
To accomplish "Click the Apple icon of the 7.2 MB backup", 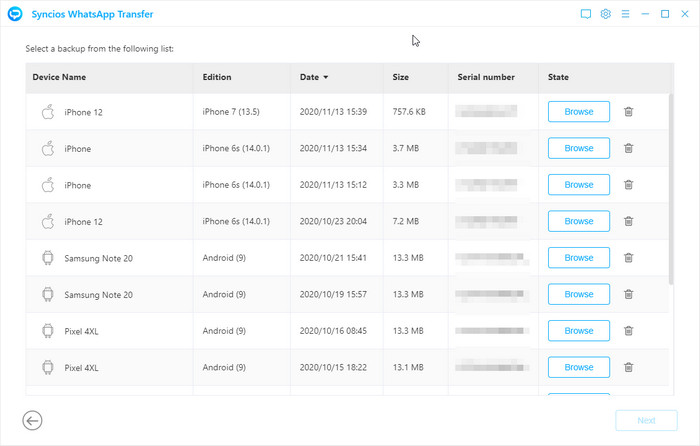I will (x=48, y=221).
